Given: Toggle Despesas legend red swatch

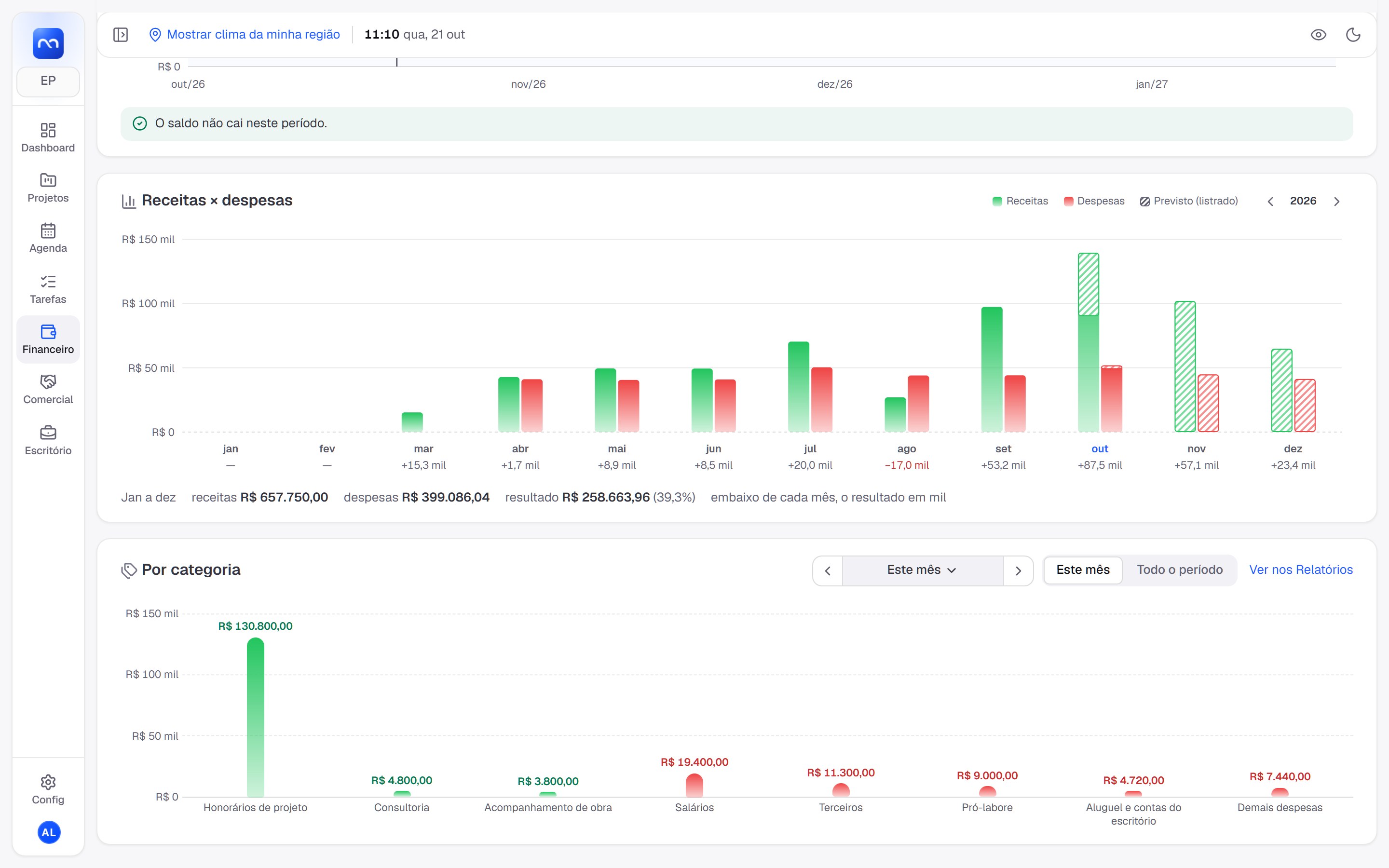Looking at the screenshot, I should point(1069,202).
